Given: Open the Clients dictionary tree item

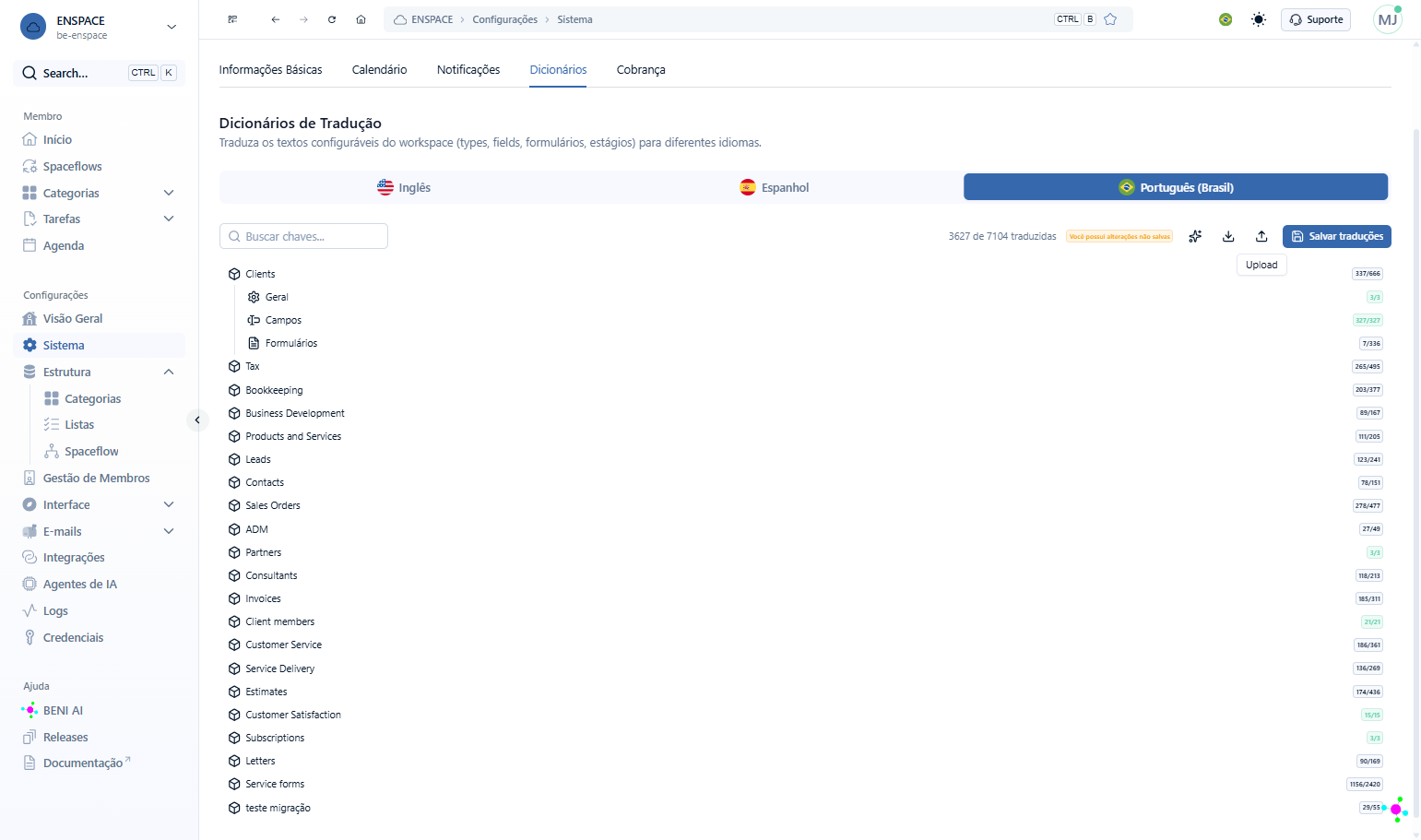Looking at the screenshot, I should (x=260, y=274).
